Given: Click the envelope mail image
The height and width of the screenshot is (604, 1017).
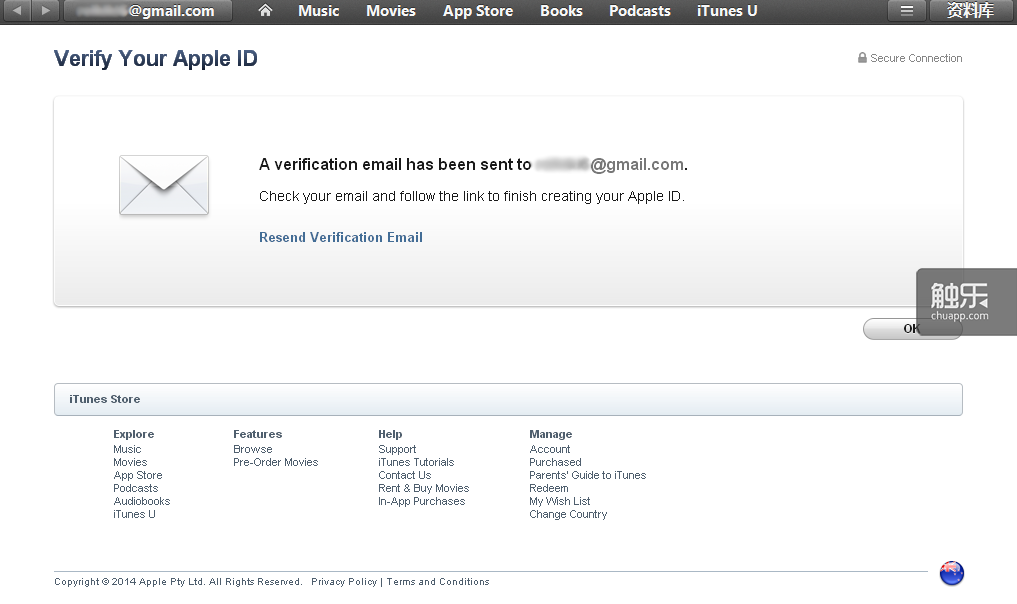Looking at the screenshot, I should point(164,185).
